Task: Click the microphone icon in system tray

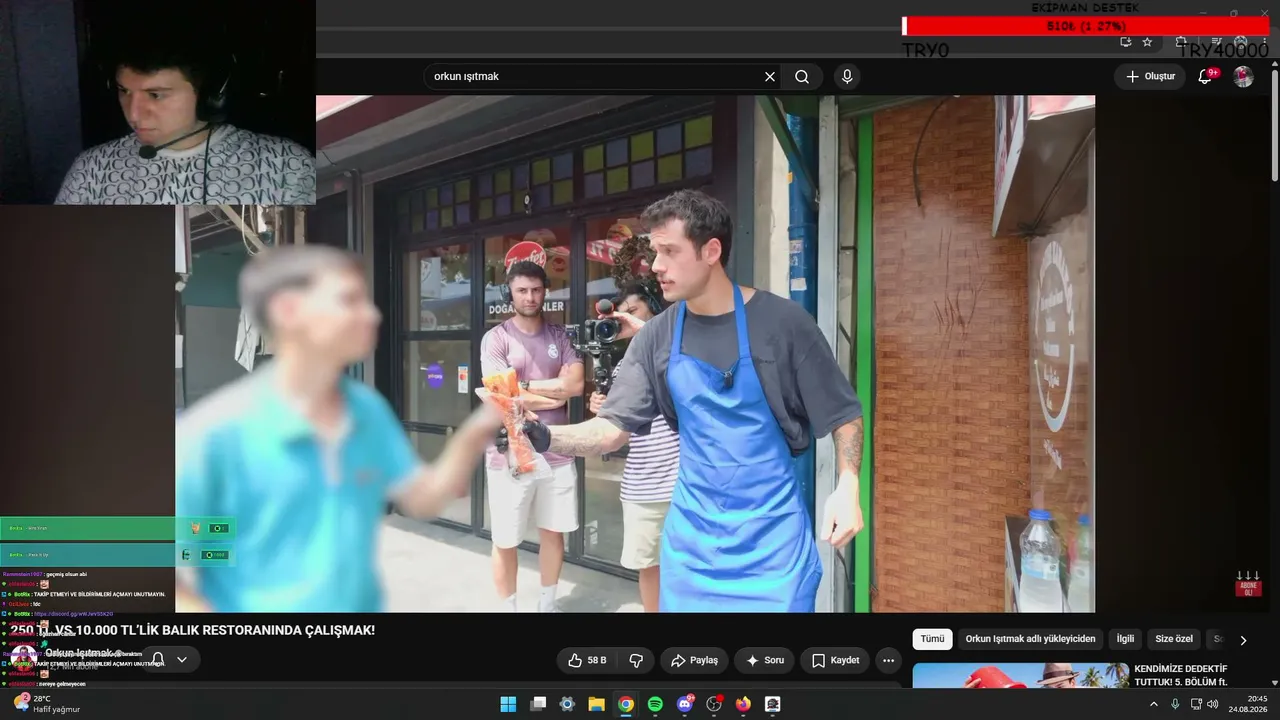Action: [1175, 704]
